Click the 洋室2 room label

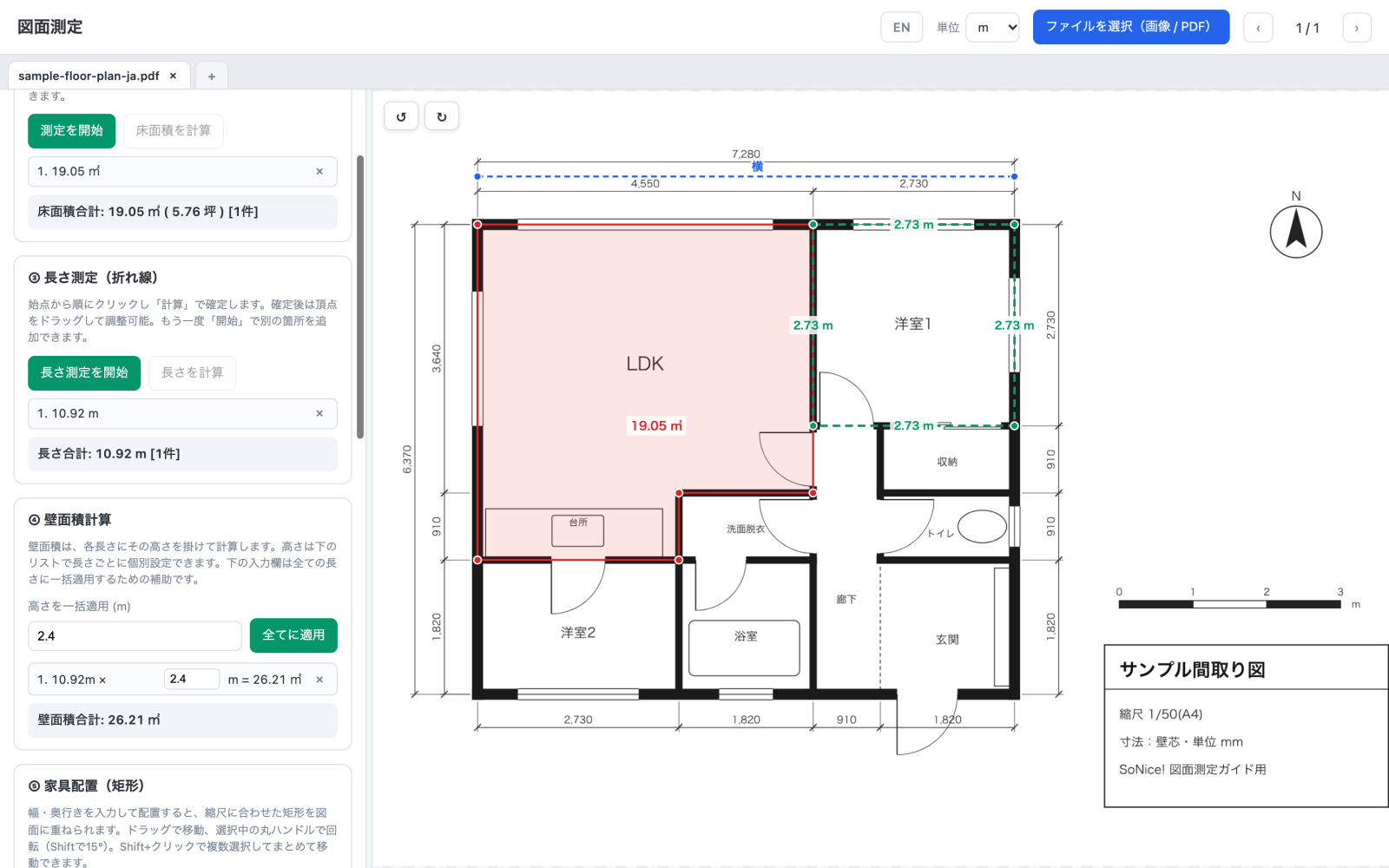coord(578,633)
